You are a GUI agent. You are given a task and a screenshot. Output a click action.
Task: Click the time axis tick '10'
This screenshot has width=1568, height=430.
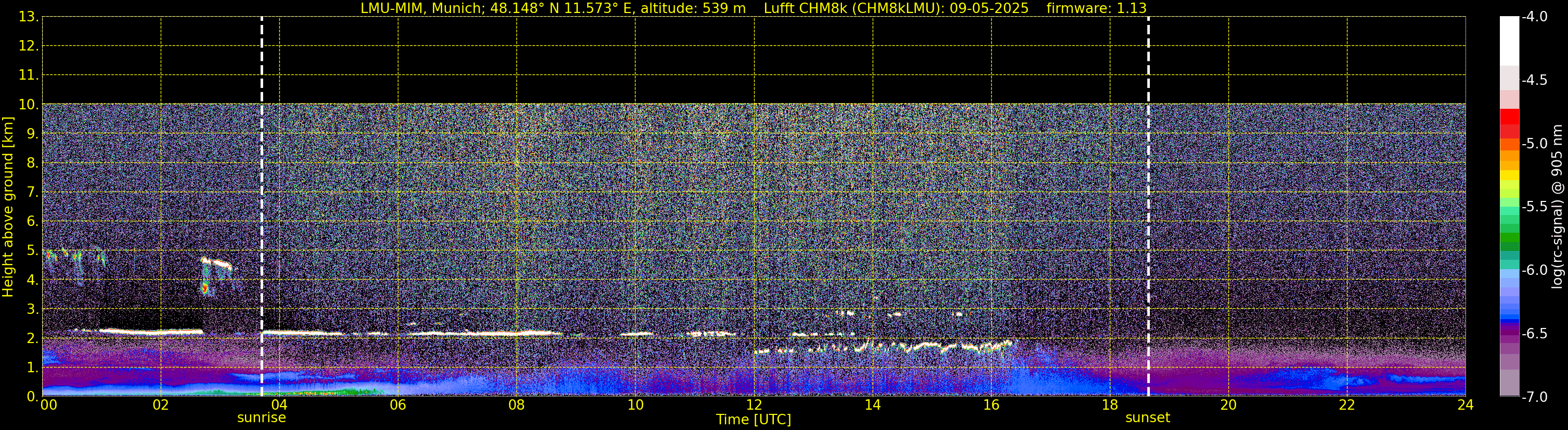tap(636, 405)
